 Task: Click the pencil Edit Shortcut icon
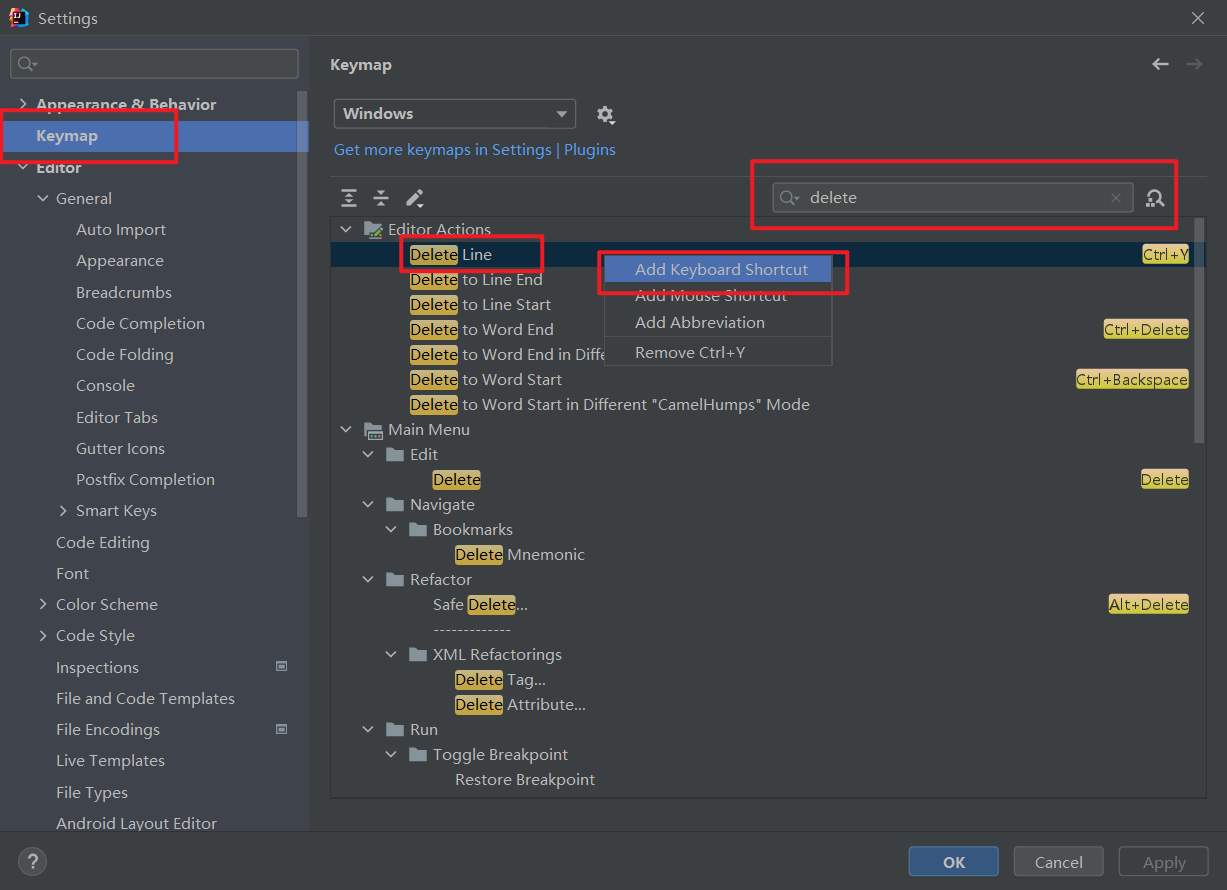[415, 198]
